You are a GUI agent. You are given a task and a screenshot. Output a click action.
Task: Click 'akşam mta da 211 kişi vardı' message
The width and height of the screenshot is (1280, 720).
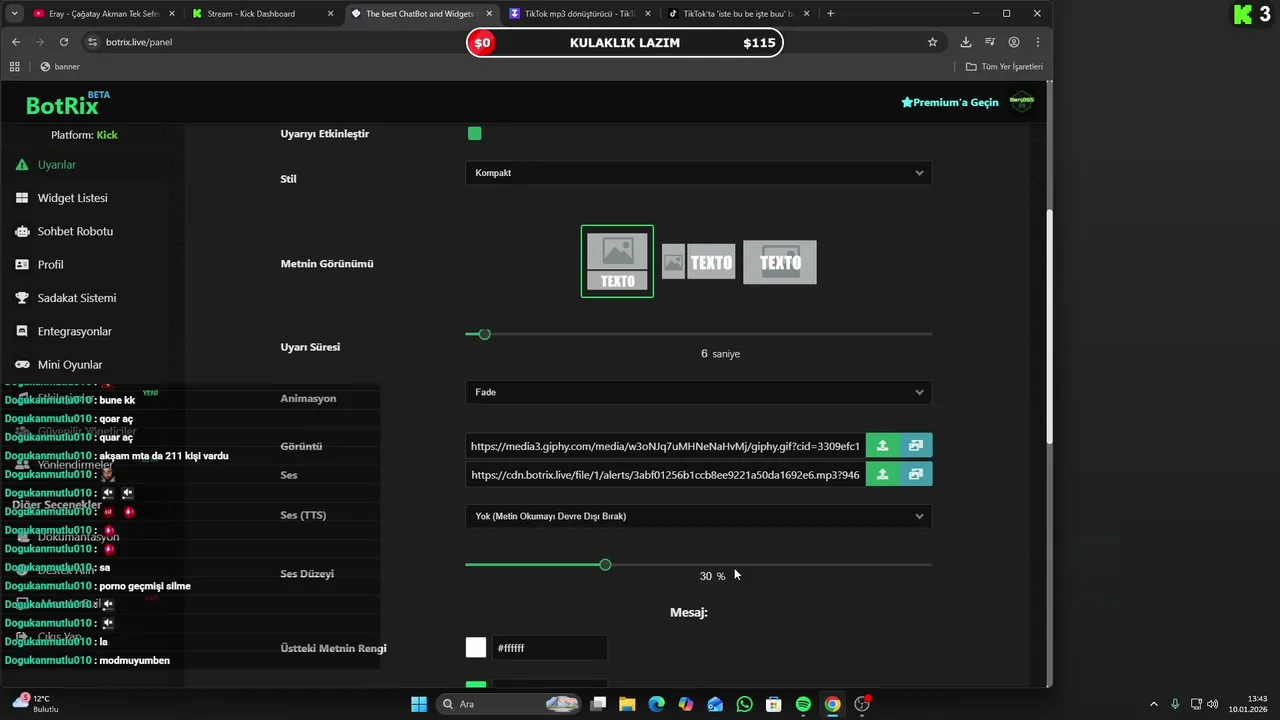(x=164, y=456)
